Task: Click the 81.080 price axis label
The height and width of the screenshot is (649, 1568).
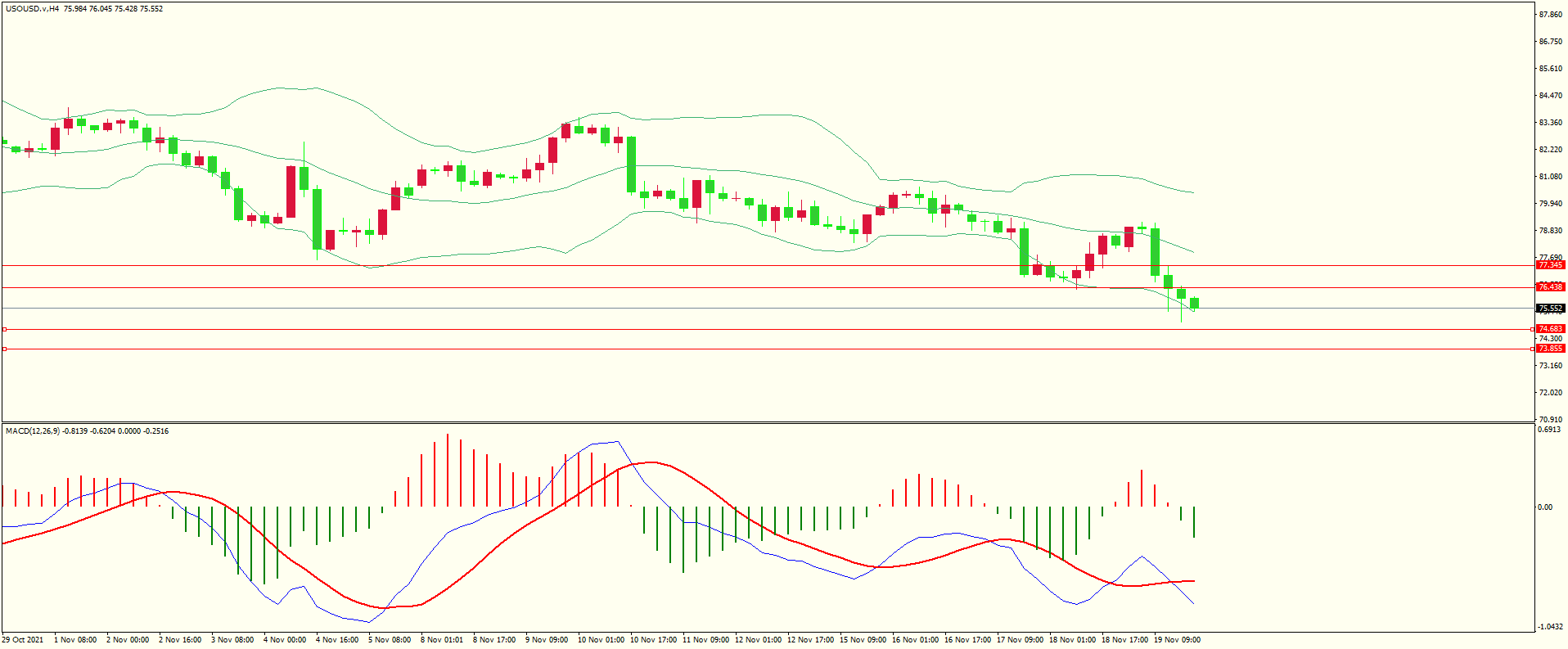Action: [x=1551, y=177]
